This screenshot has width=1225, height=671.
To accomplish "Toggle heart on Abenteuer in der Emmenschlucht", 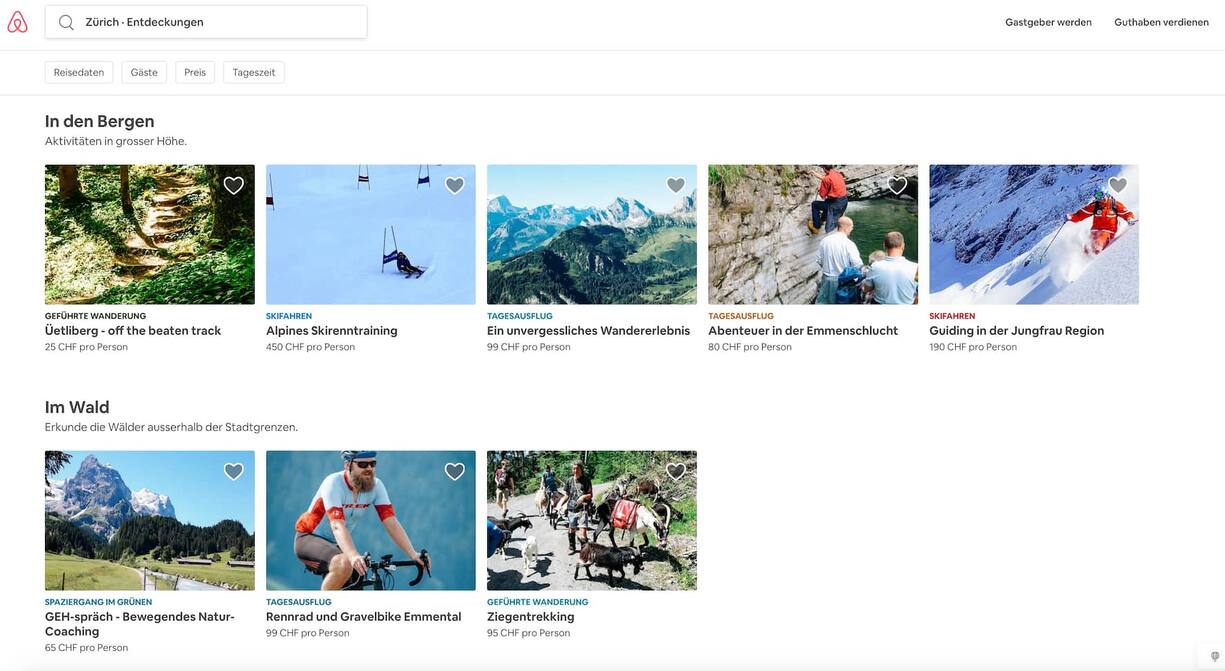I will point(897,186).
